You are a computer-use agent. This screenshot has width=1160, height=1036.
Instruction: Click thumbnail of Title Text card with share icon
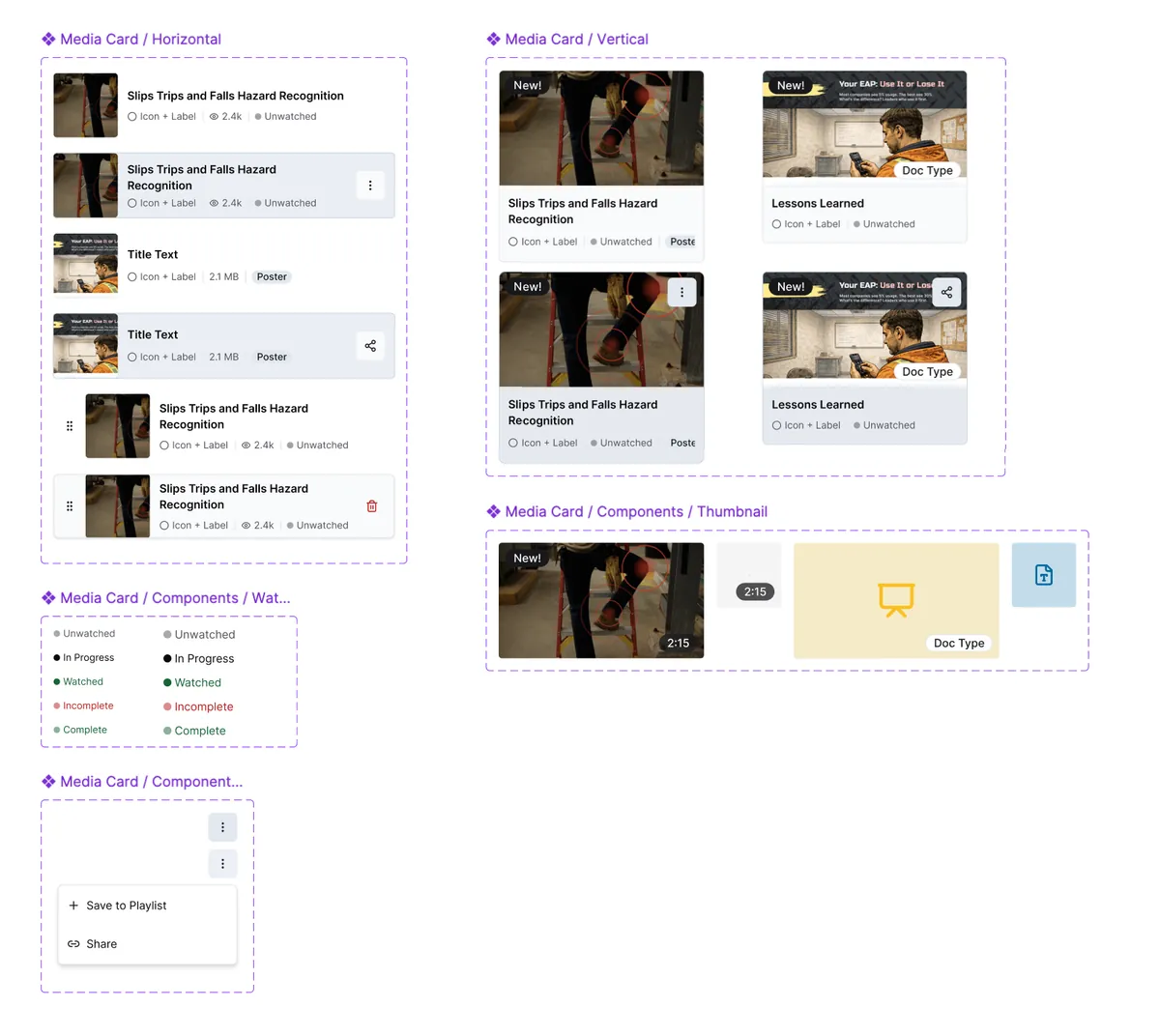86,346
